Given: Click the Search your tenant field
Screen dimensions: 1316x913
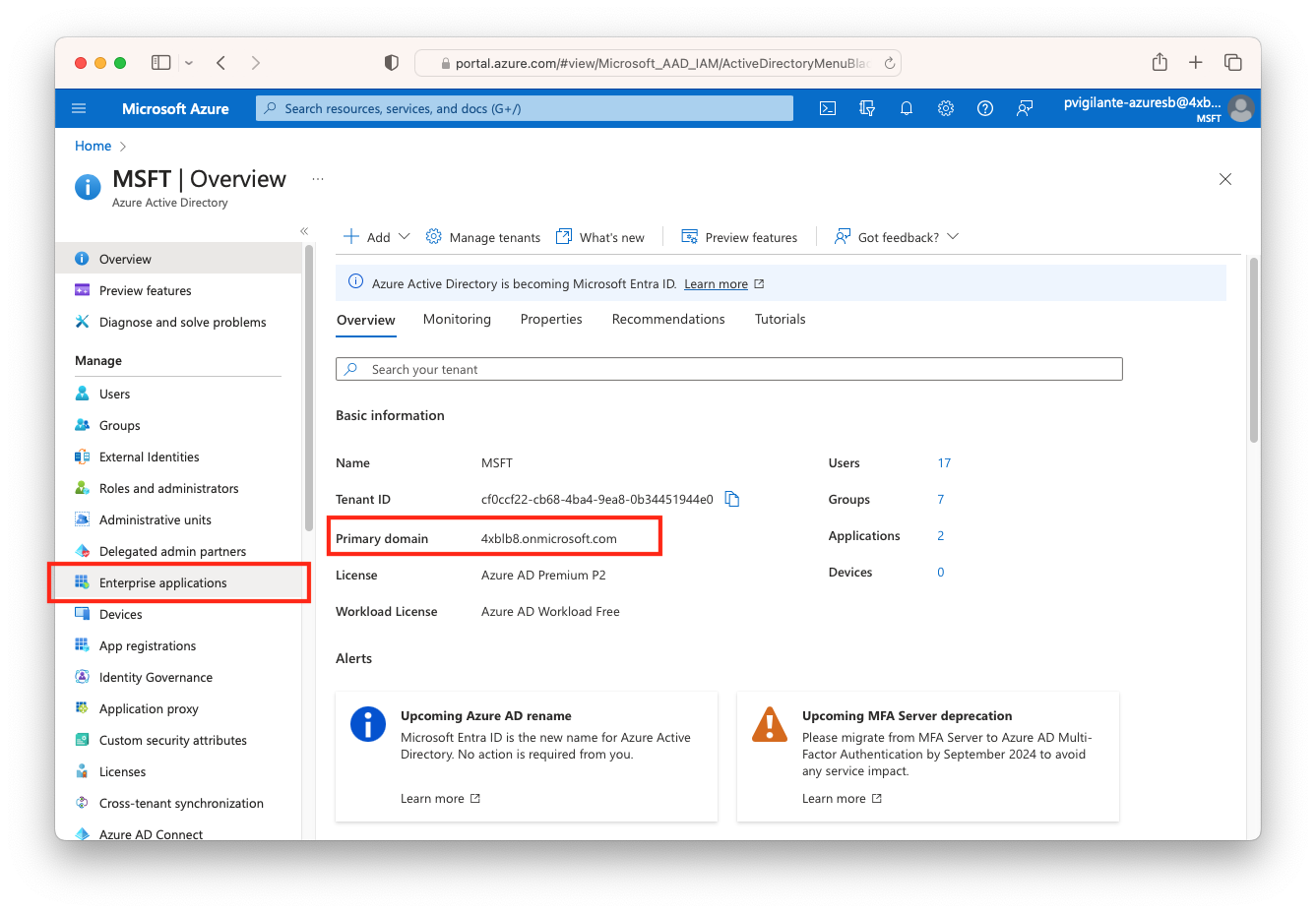Looking at the screenshot, I should tap(728, 369).
